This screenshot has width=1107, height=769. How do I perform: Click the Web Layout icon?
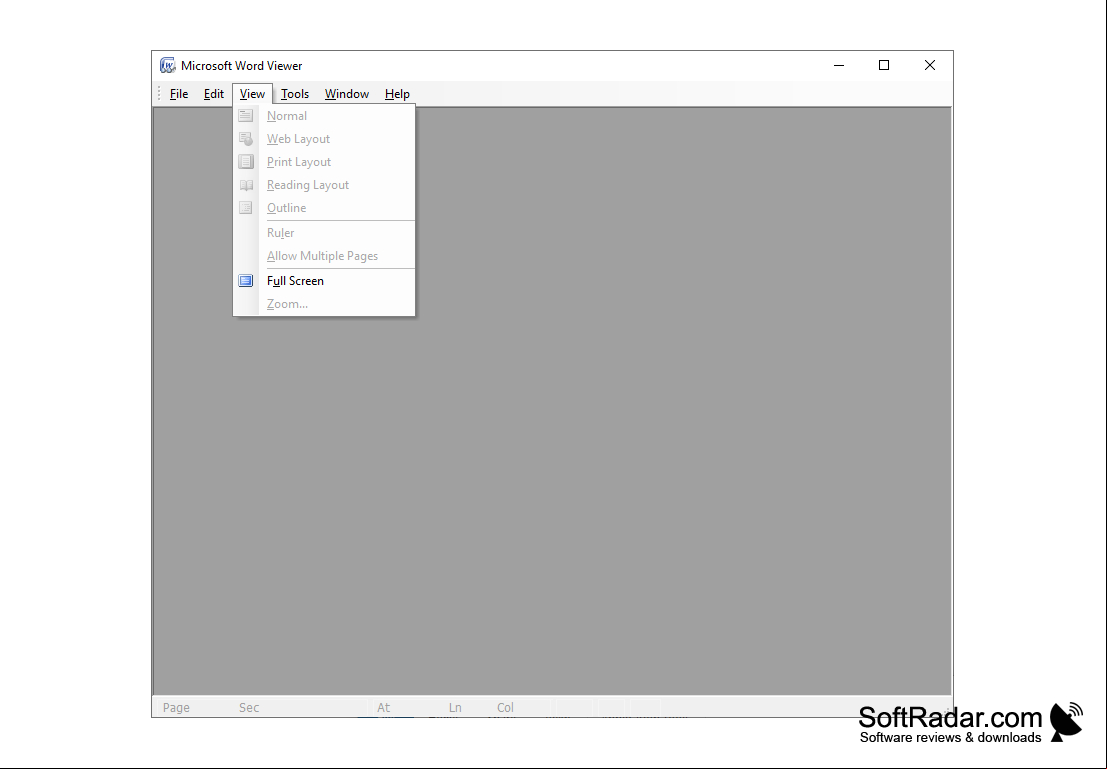tap(246, 139)
